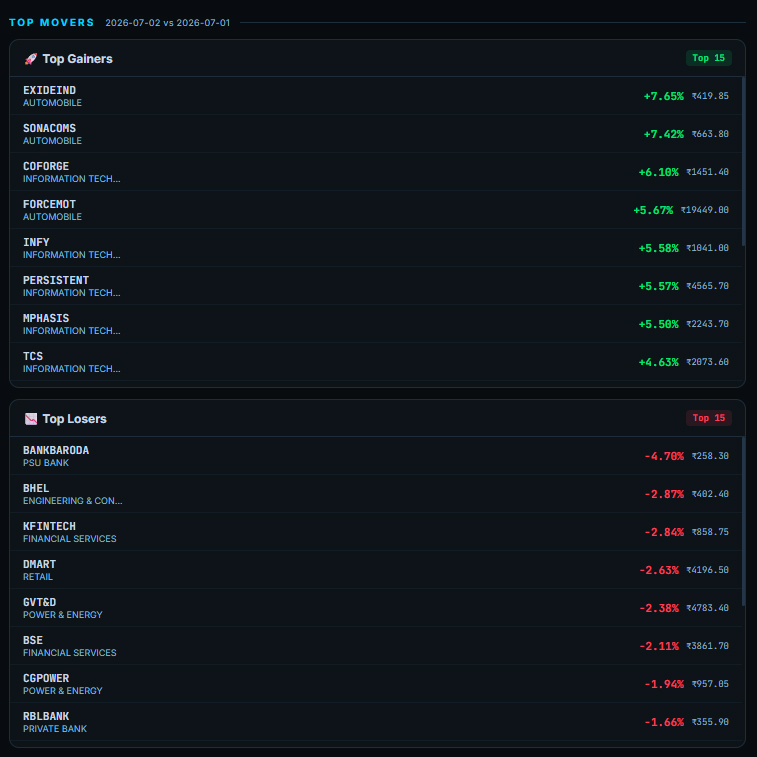Click the -2.38% loss value
Image resolution: width=757 pixels, height=757 pixels.
(659, 608)
